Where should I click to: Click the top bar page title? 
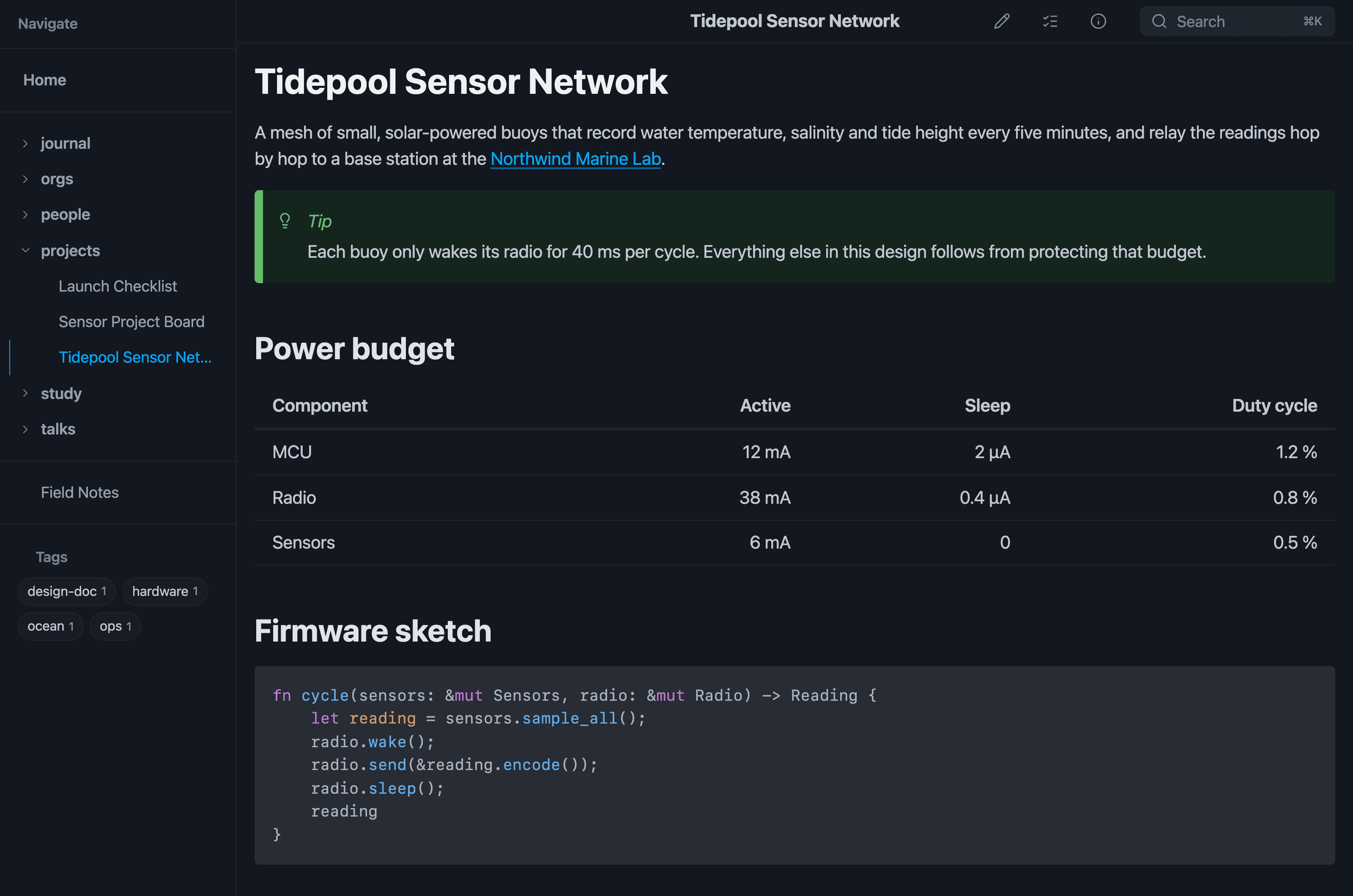[794, 21]
